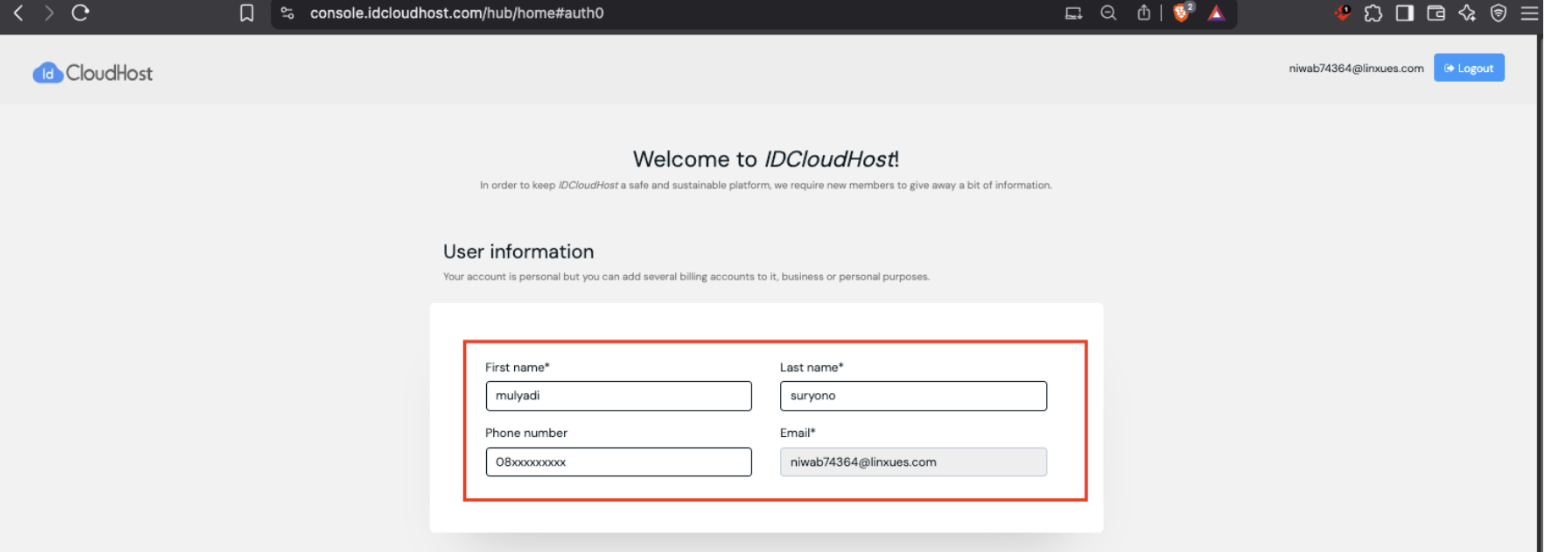
Task: Go back to the previous page
Action: (18, 13)
